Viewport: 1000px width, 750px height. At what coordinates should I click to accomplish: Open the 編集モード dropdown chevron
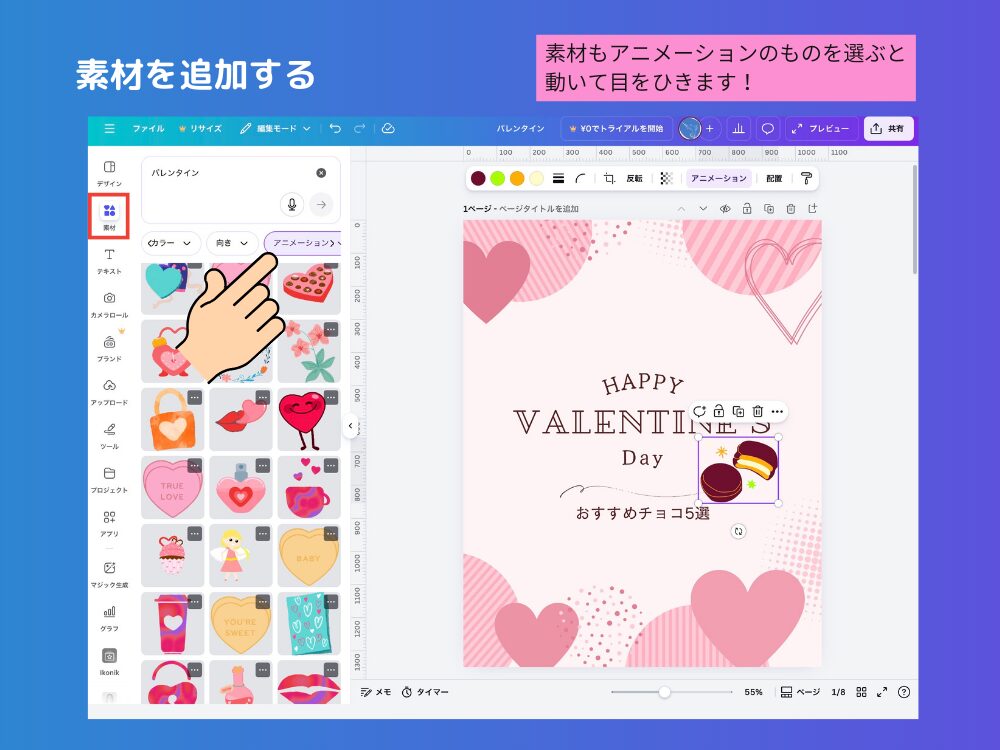[306, 128]
